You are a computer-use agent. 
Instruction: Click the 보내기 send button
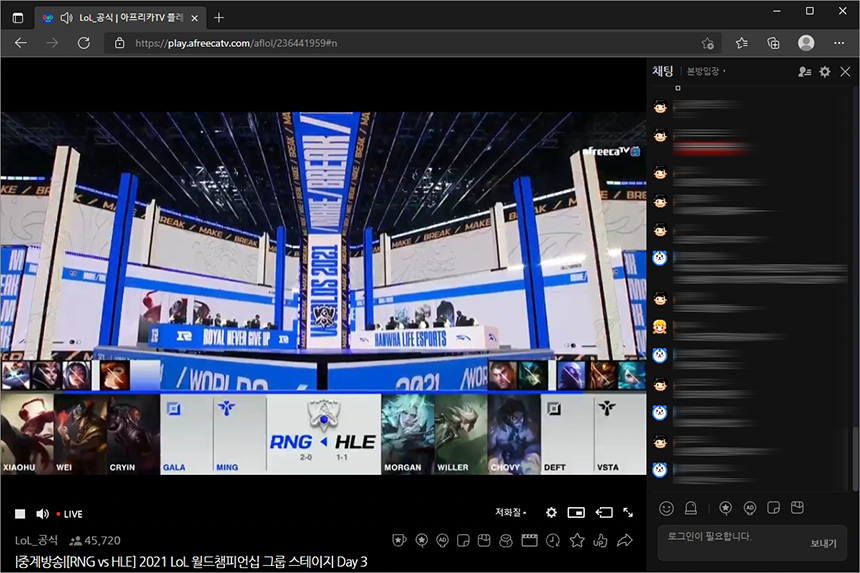[823, 543]
